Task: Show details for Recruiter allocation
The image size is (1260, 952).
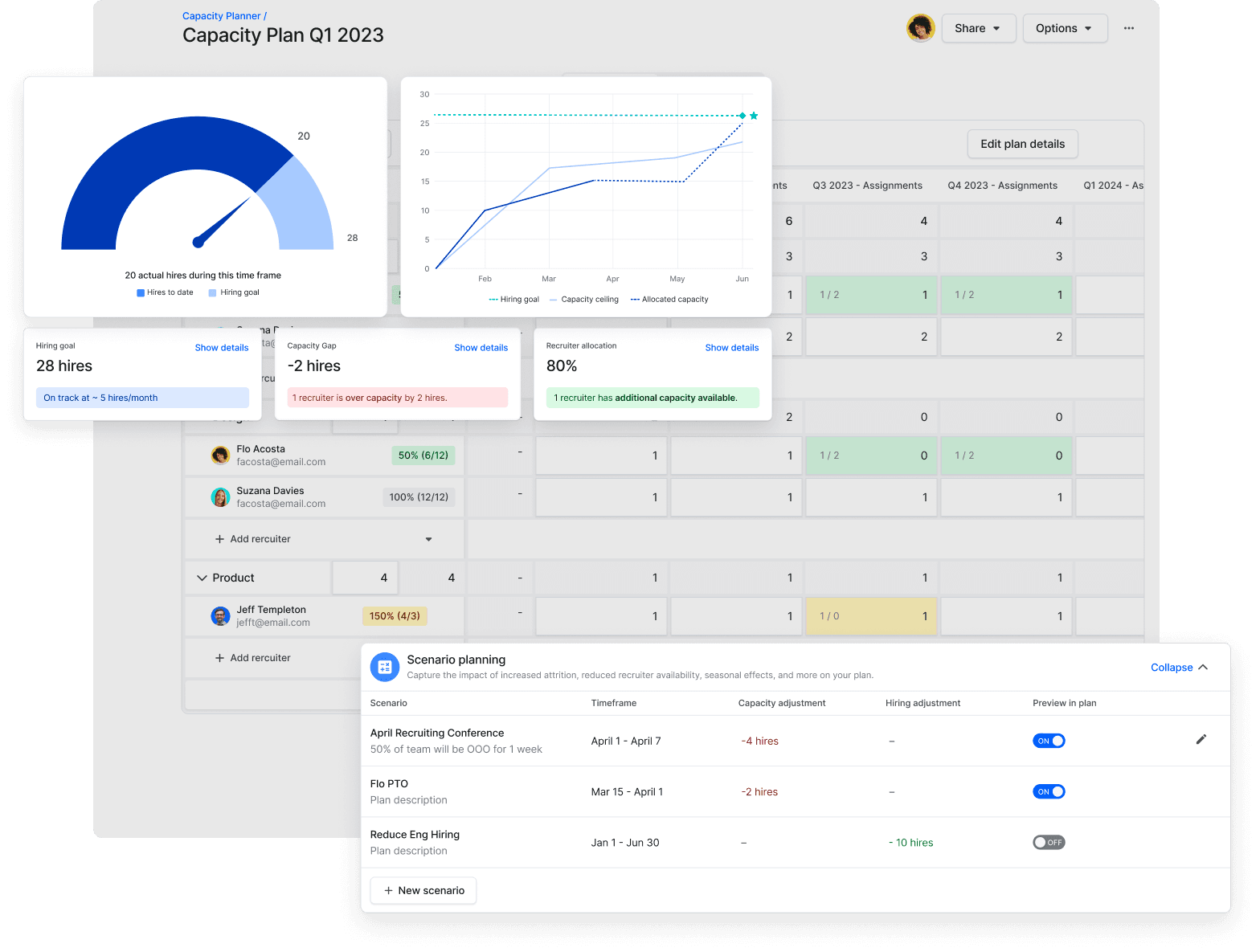Action: (732, 348)
